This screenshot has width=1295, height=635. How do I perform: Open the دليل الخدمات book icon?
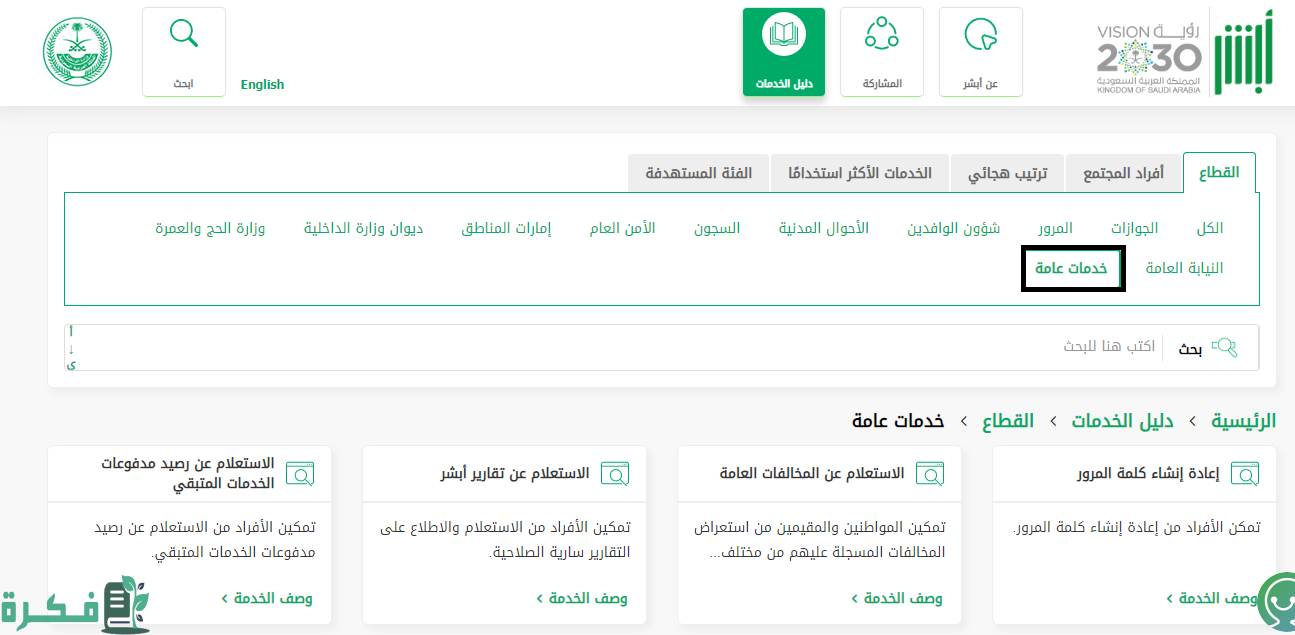(x=783, y=36)
